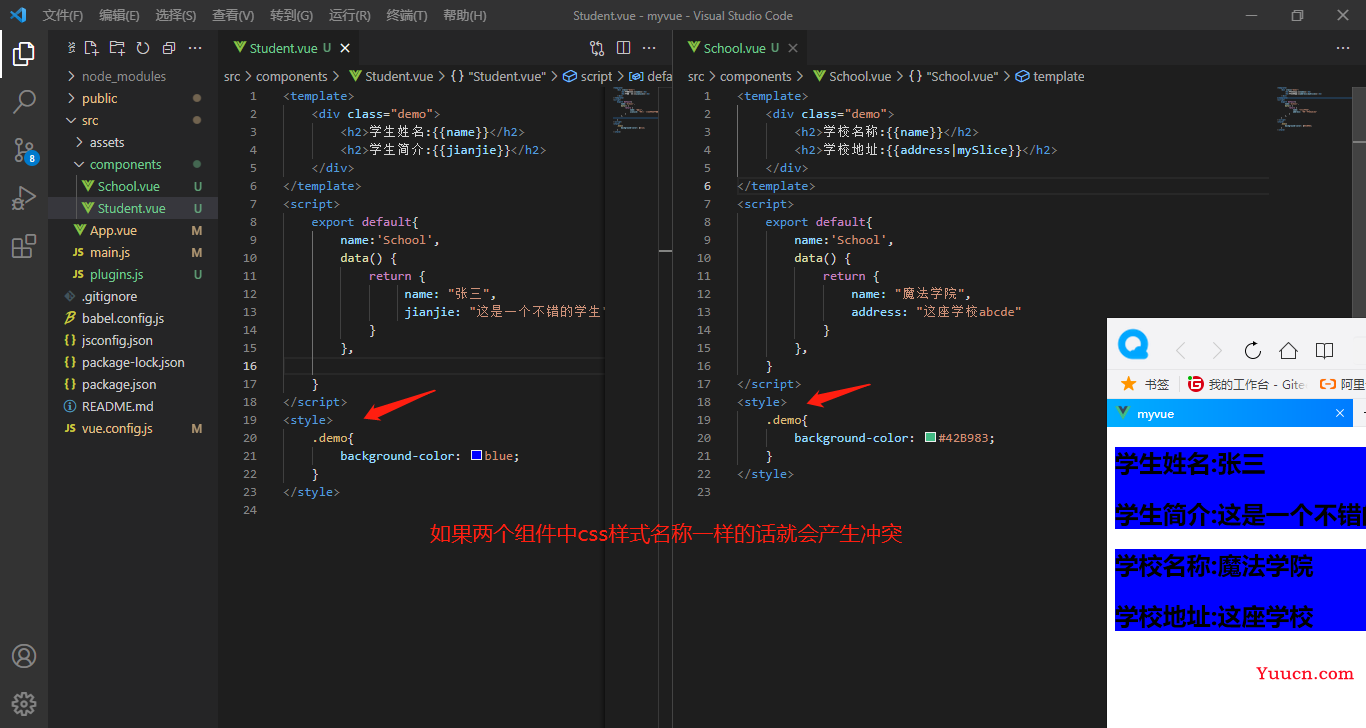Open School.vue in the file tree
This screenshot has width=1366, height=728.
[x=133, y=186]
